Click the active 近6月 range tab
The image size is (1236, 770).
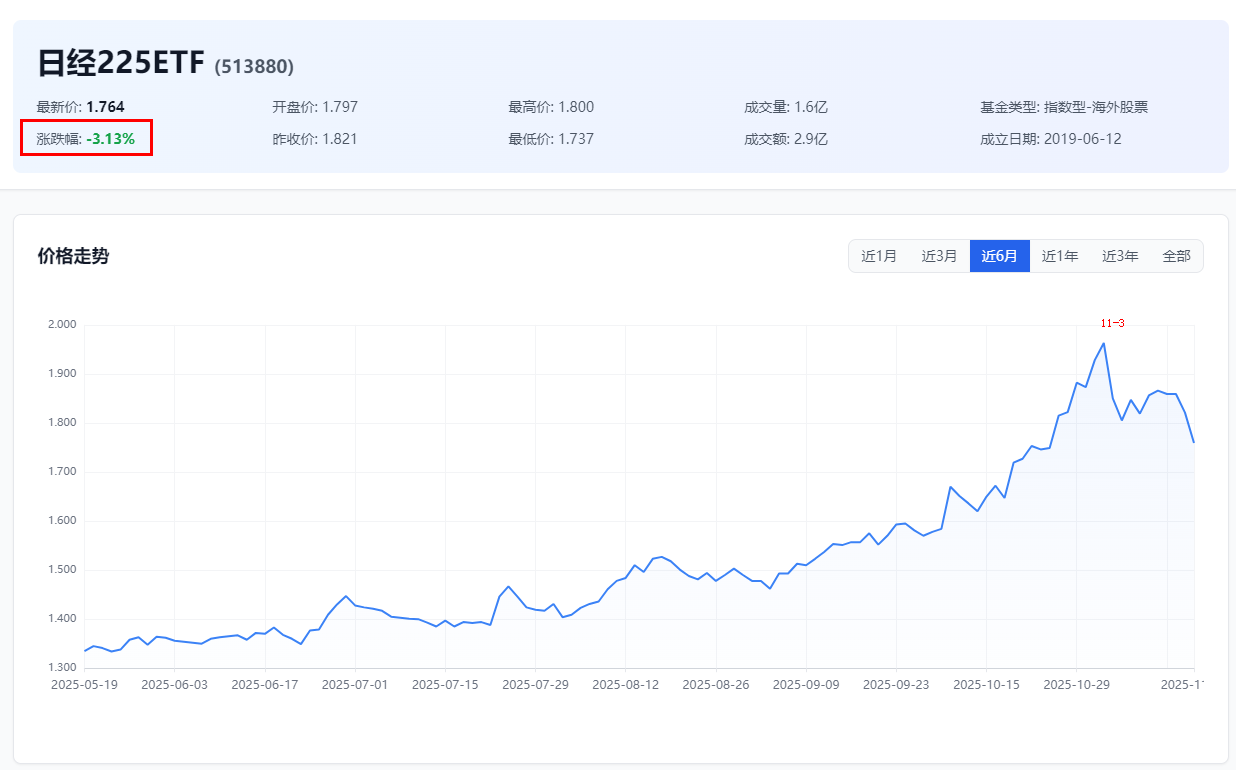click(x=999, y=256)
